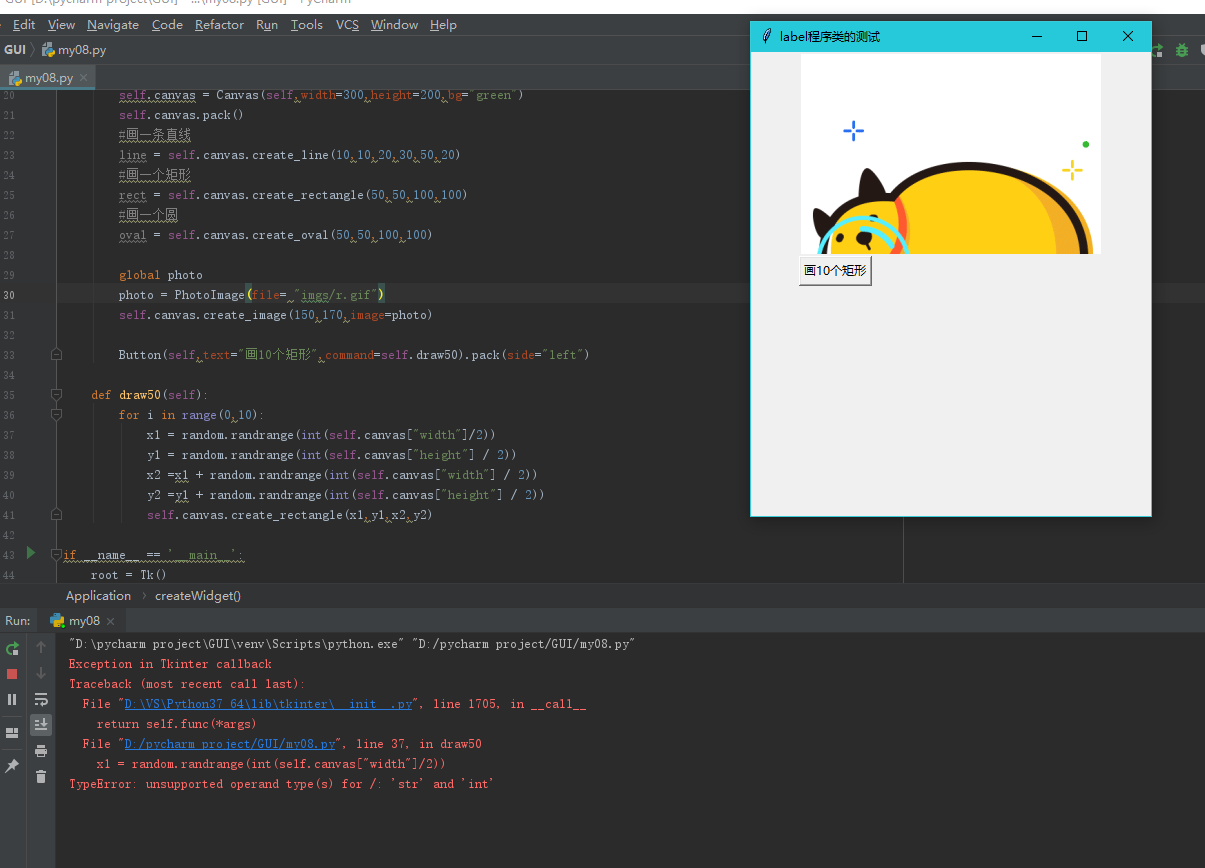Image resolution: width=1205 pixels, height=868 pixels.
Task: Open the Window menu
Action: (394, 25)
